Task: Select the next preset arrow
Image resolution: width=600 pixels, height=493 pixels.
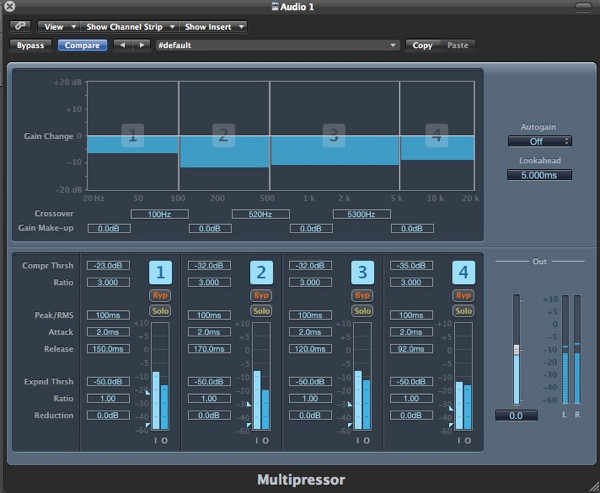Action: tap(141, 45)
